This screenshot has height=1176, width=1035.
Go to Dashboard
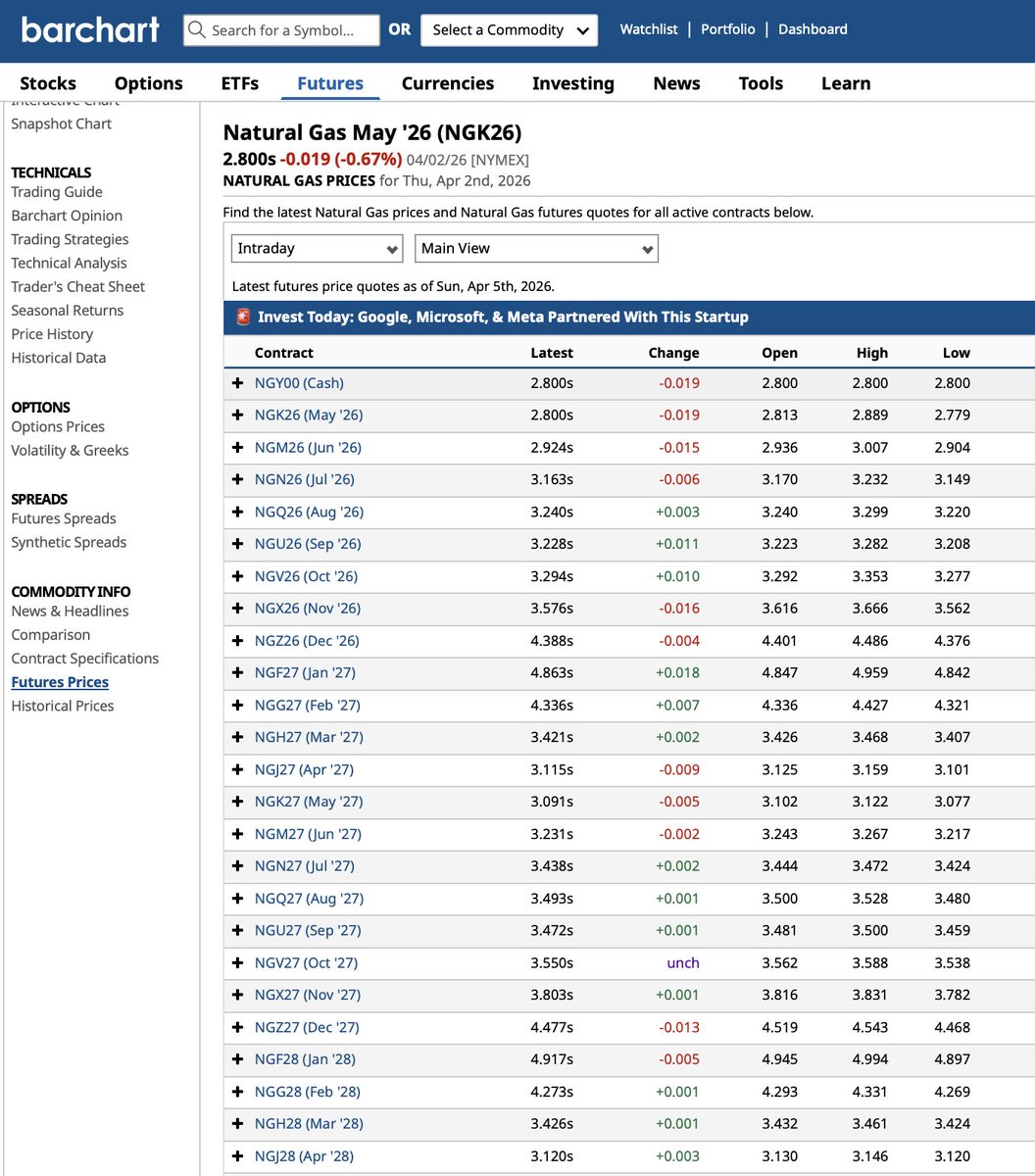[813, 29]
